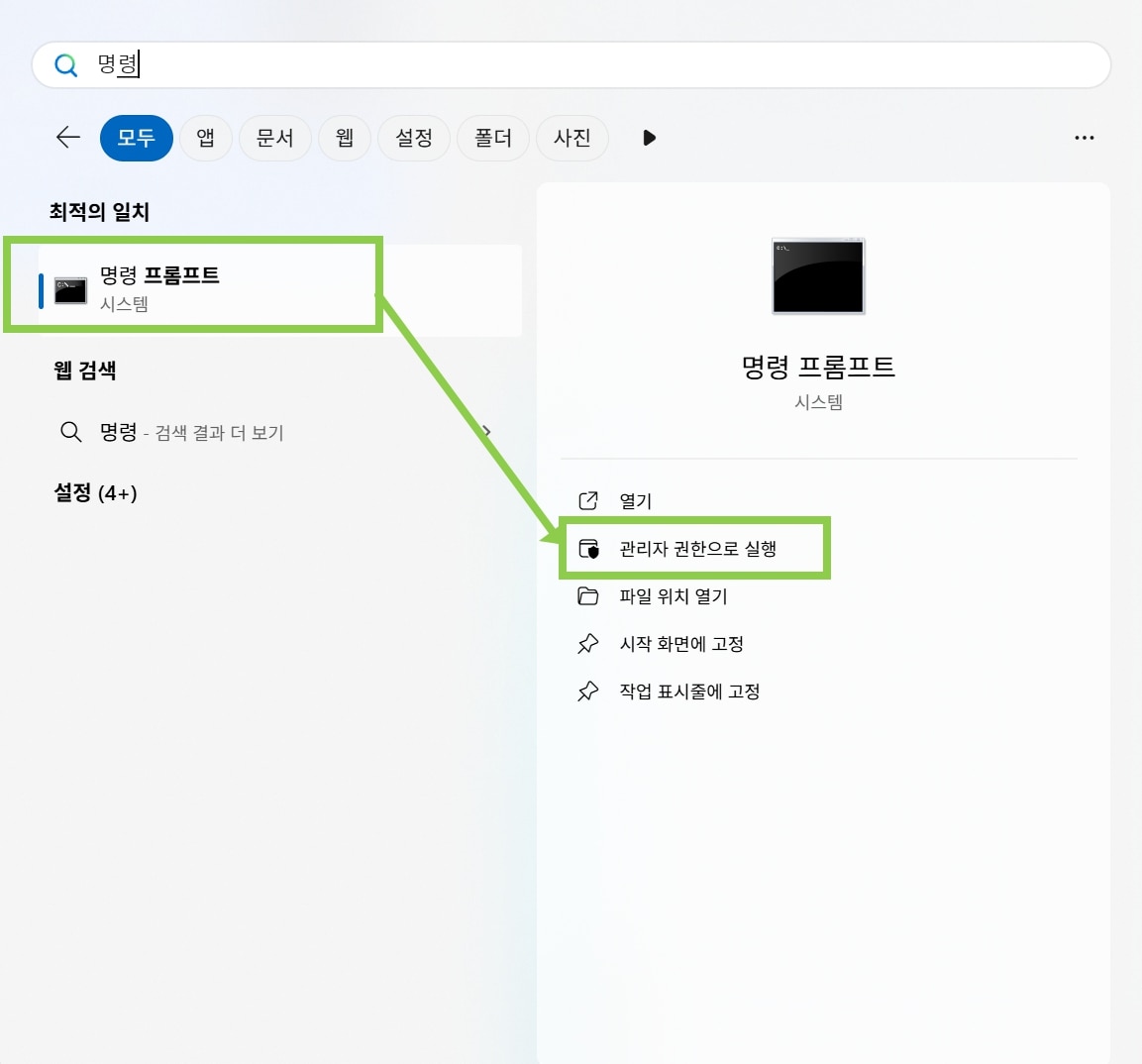Click the pin icon beside 작업 표시줄에 고정

click(587, 692)
